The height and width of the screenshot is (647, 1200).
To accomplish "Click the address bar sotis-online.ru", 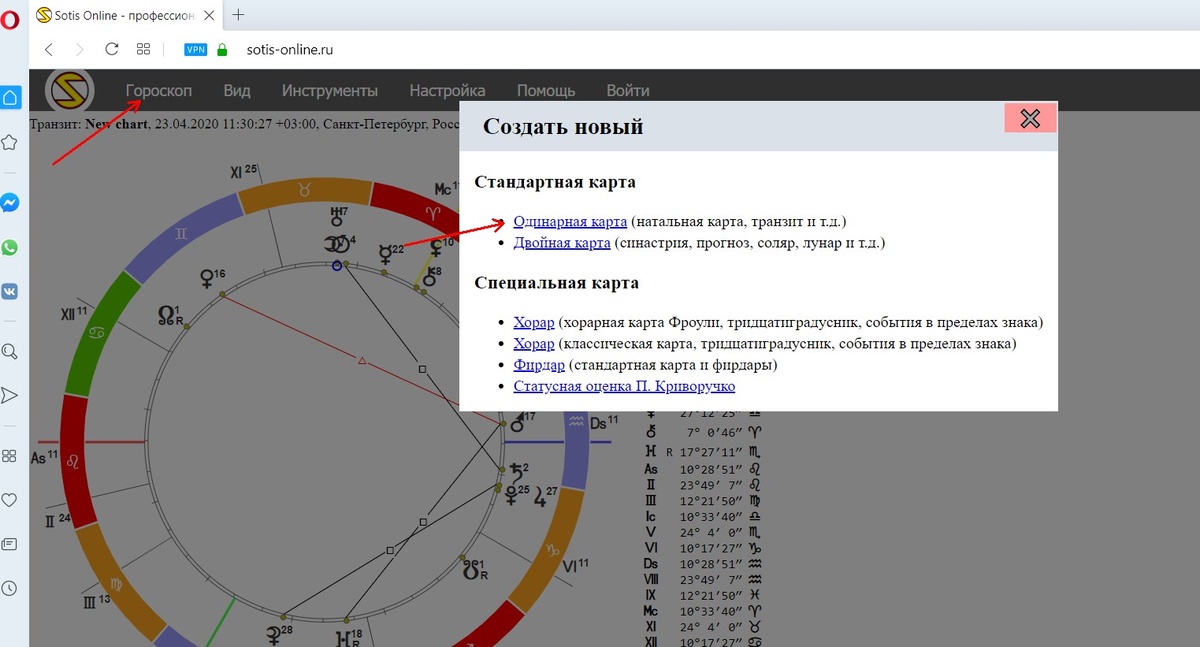I will (290, 49).
